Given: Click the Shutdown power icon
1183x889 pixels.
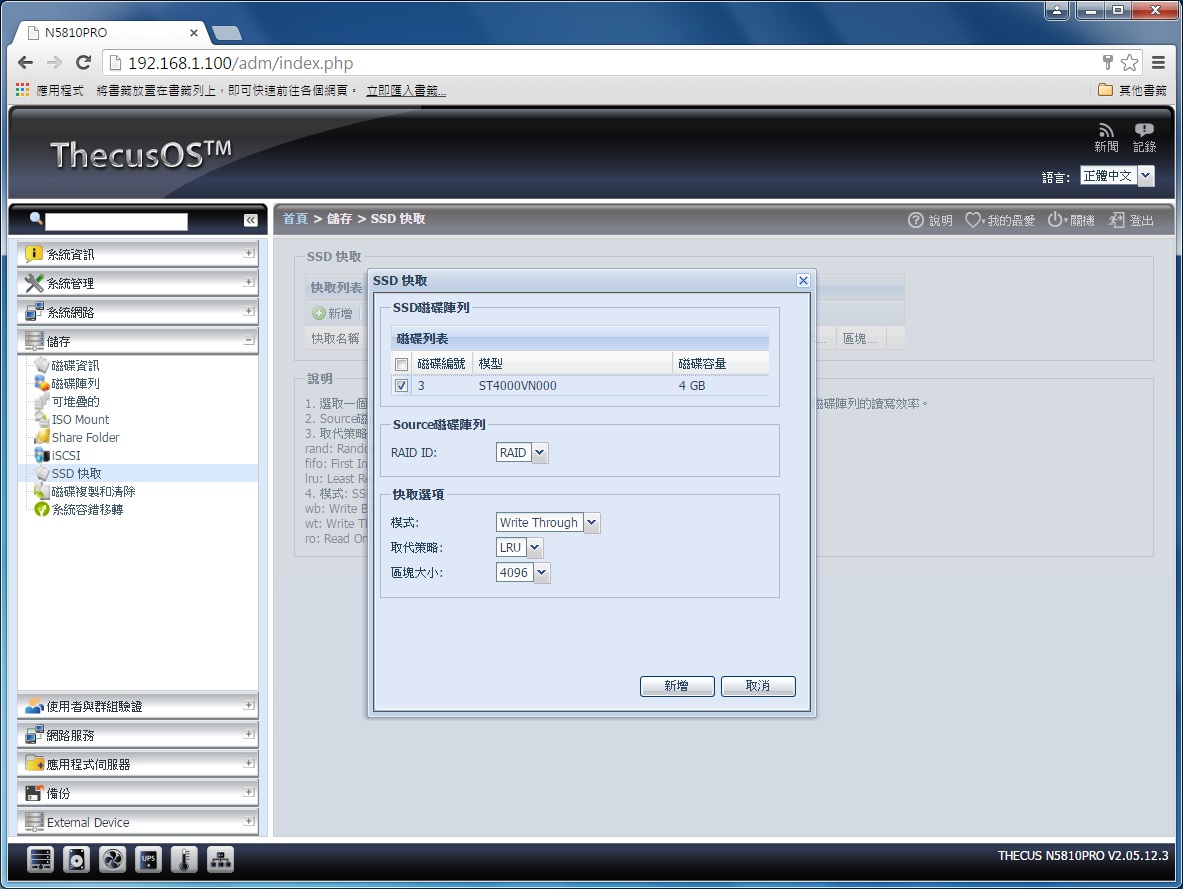Looking at the screenshot, I should pyautogui.click(x=1055, y=220).
